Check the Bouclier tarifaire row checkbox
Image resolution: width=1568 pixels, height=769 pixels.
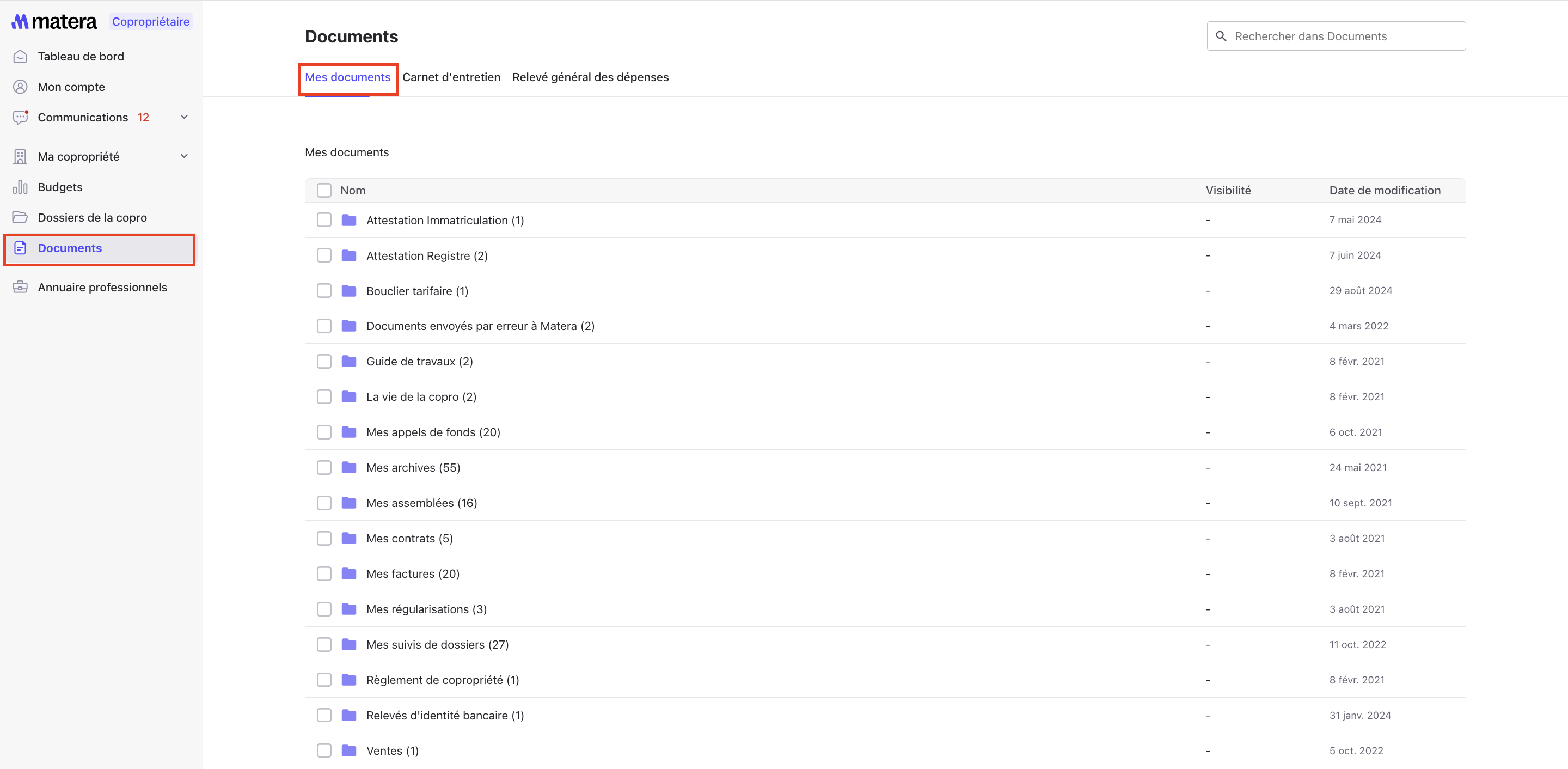324,291
